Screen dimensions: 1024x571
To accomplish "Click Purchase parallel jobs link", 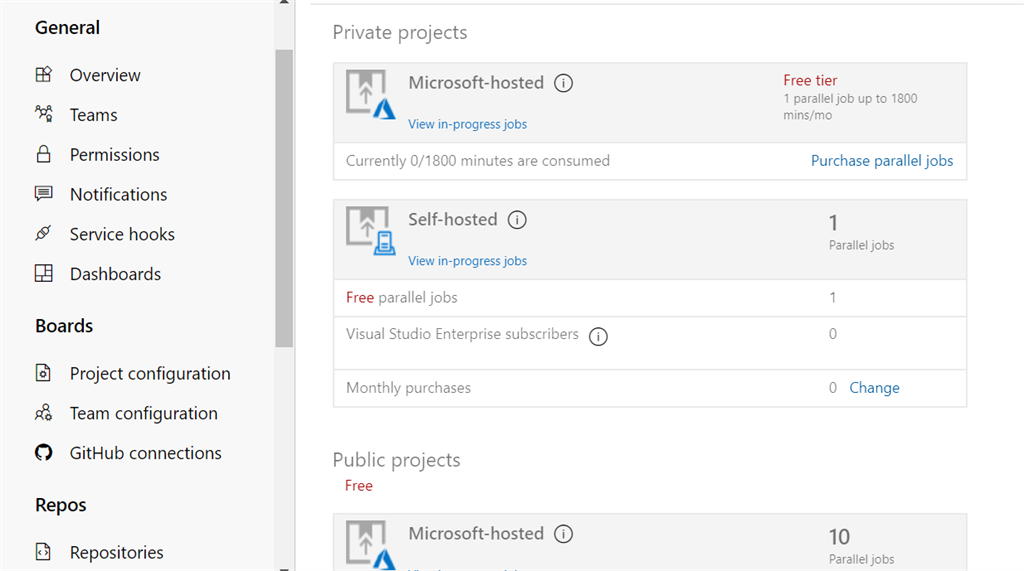I will coord(882,161).
